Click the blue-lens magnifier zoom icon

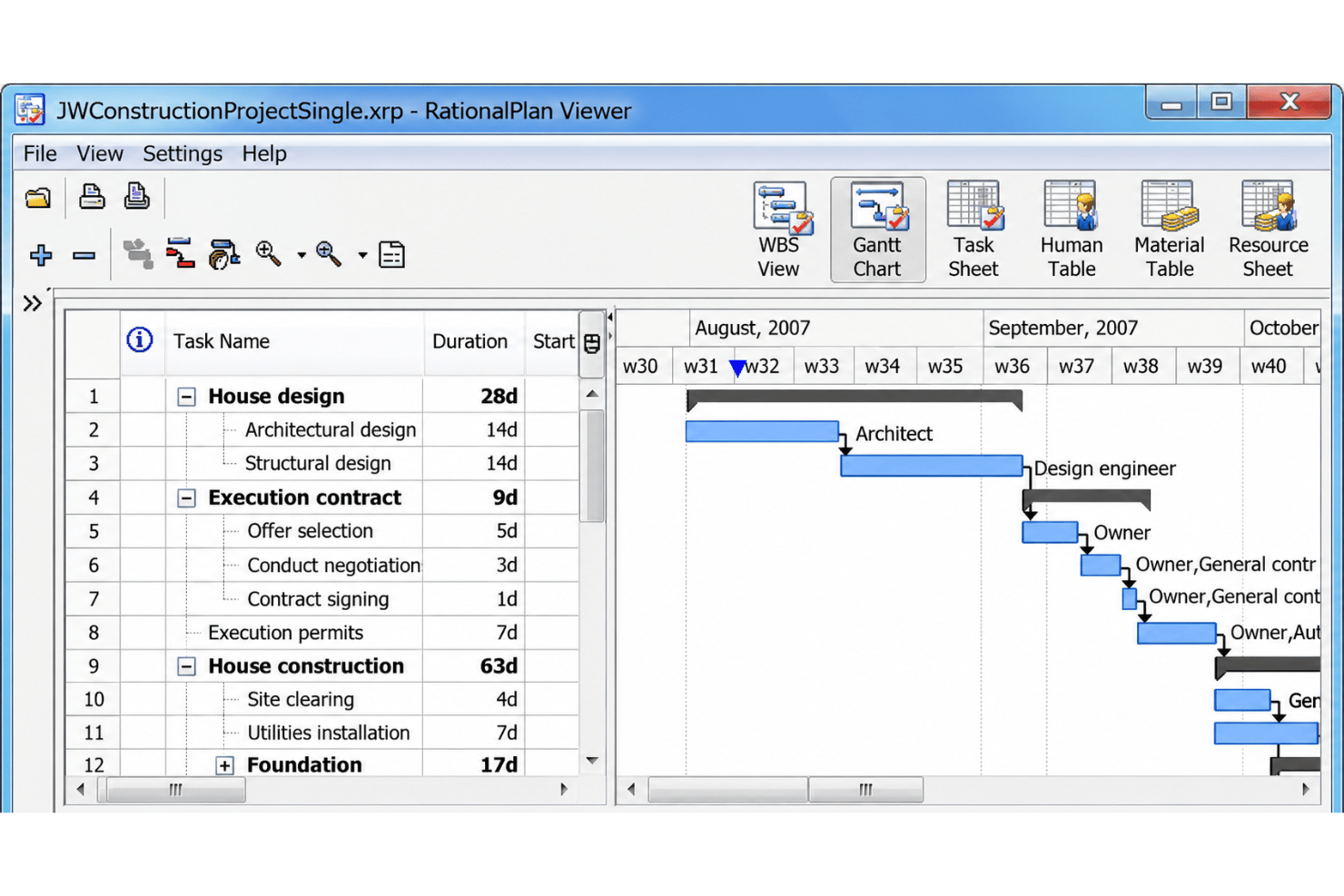329,254
